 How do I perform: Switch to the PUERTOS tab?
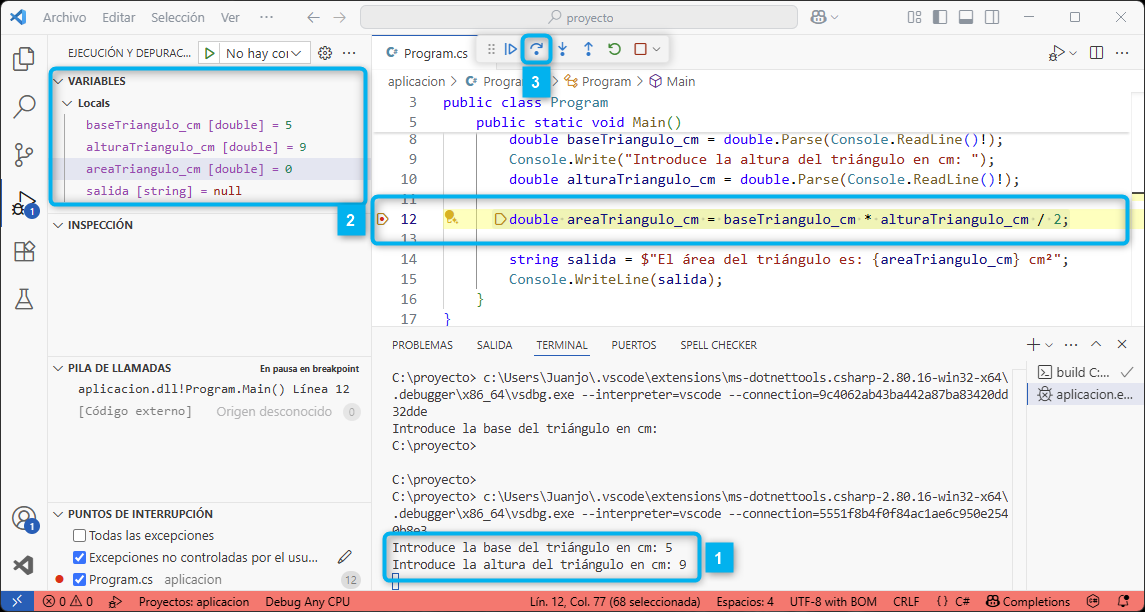coord(634,345)
